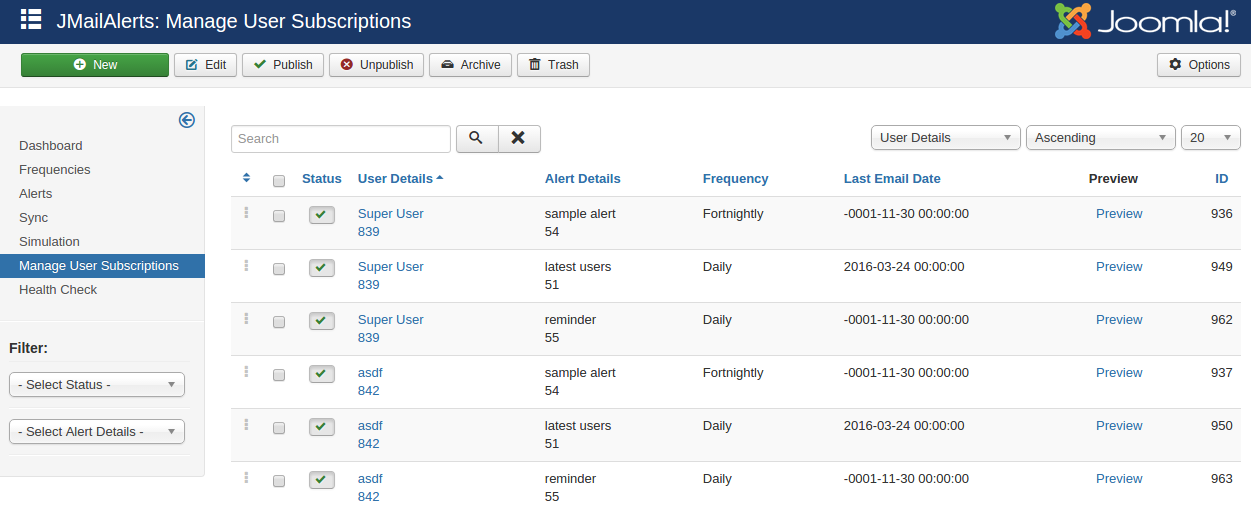Viewport: 1251px width, 514px height.
Task: Toggle published status for row ID 963
Action: (321, 480)
